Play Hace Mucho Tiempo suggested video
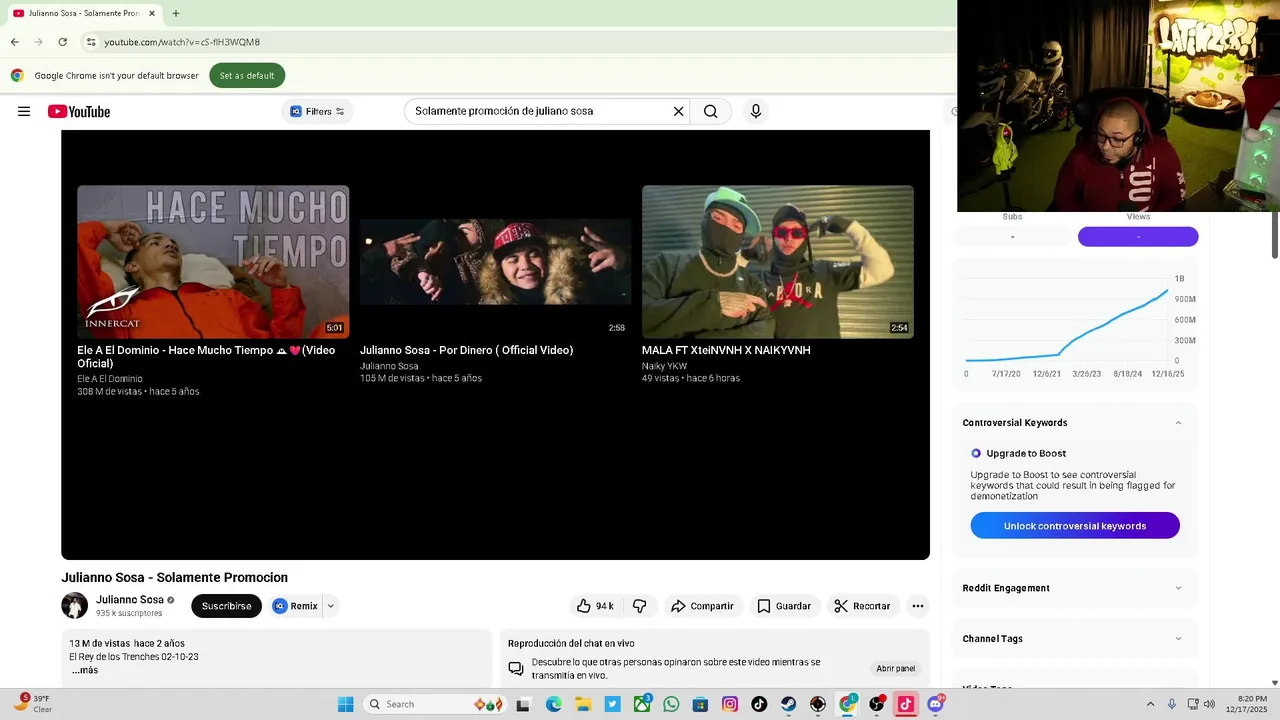This screenshot has width=1280, height=720. tap(213, 262)
